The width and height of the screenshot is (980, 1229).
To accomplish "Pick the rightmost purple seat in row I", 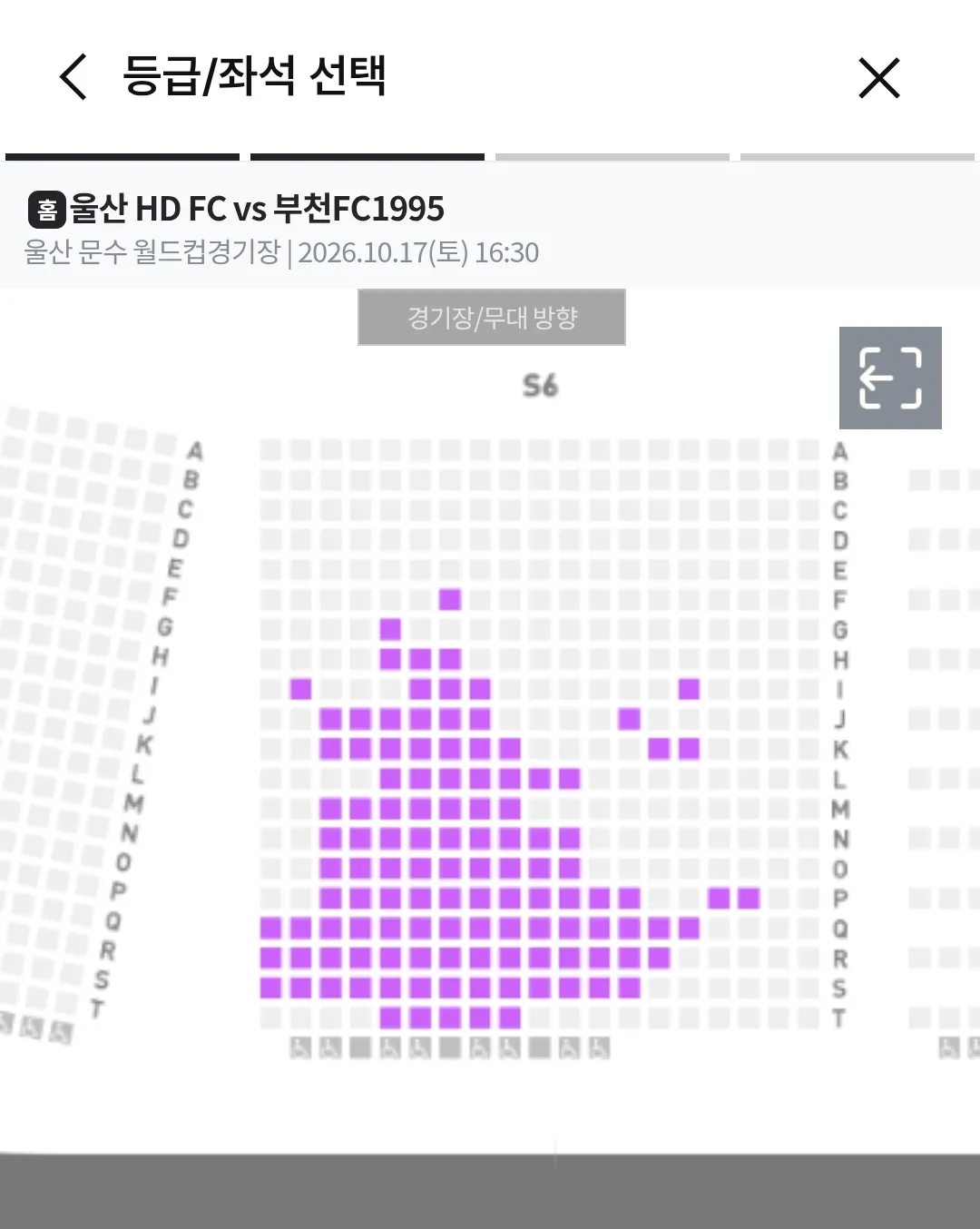I will [x=689, y=689].
